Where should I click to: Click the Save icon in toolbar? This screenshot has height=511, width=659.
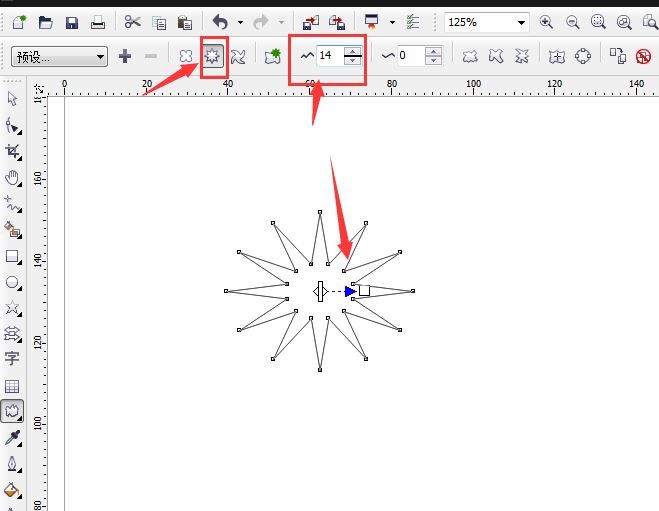pos(72,22)
